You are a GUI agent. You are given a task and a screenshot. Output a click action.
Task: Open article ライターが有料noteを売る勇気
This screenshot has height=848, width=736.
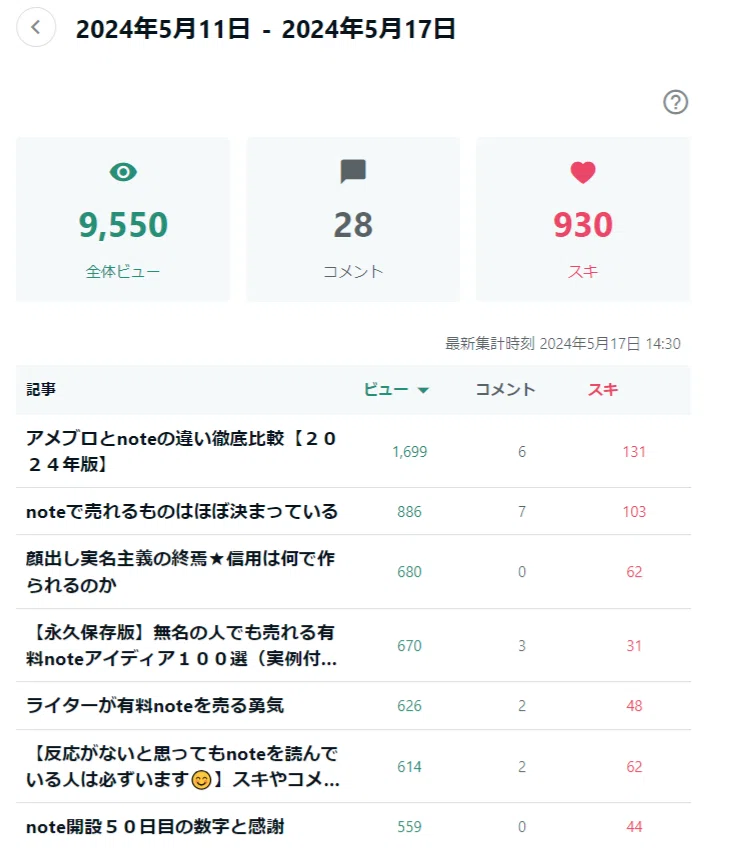click(155, 705)
